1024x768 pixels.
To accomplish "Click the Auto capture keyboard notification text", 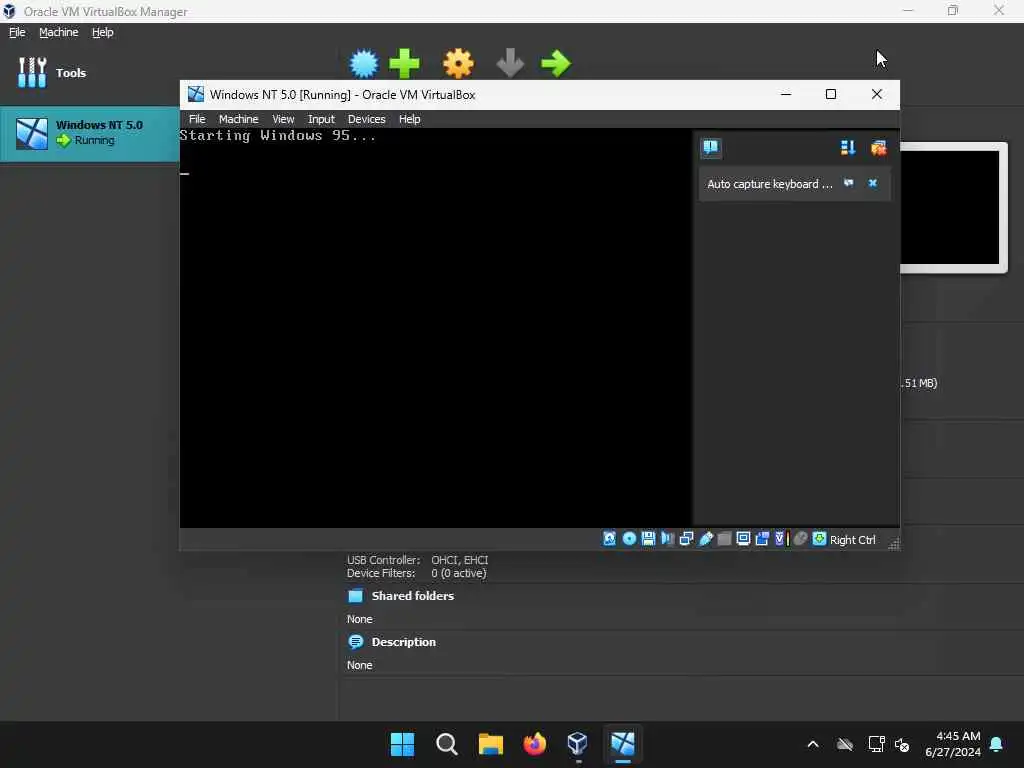I will (769, 184).
